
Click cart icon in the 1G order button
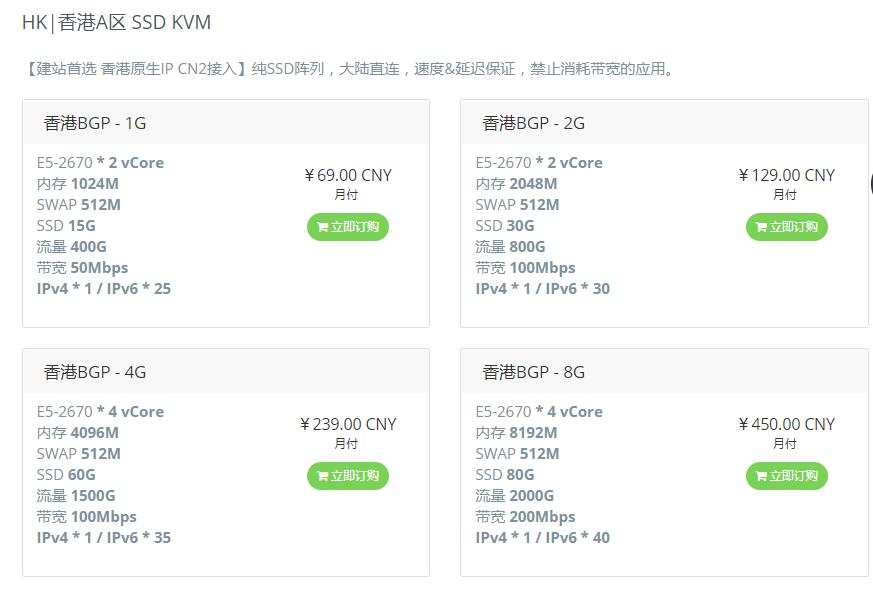click(x=322, y=227)
